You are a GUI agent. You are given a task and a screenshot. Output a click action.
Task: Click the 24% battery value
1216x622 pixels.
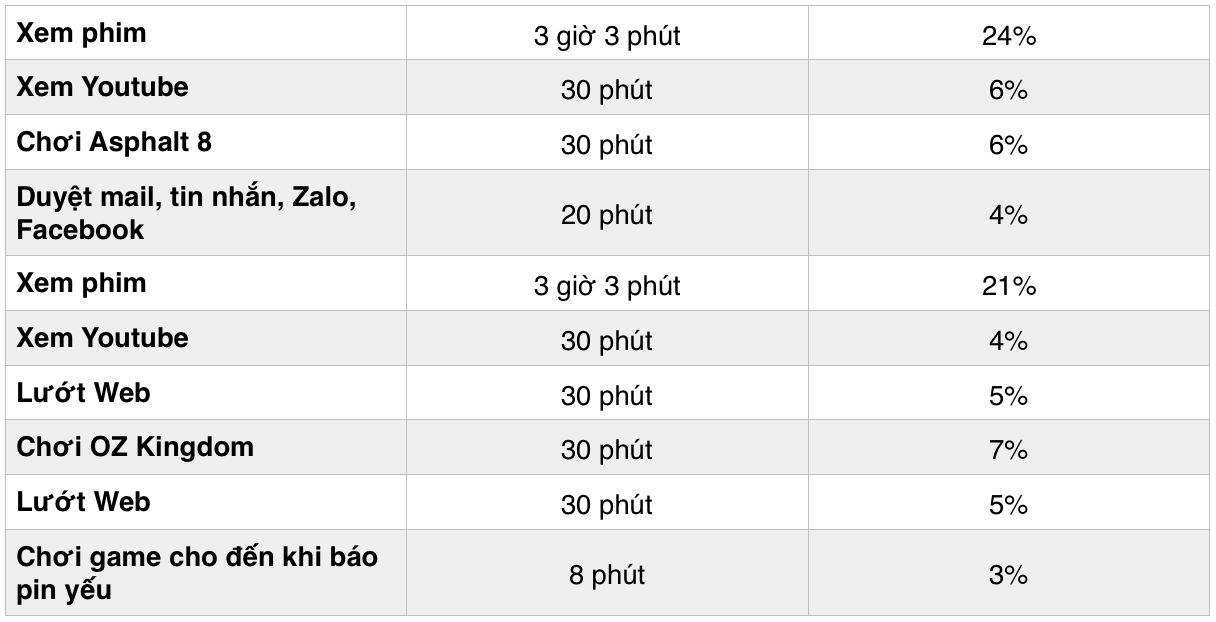click(x=1008, y=37)
